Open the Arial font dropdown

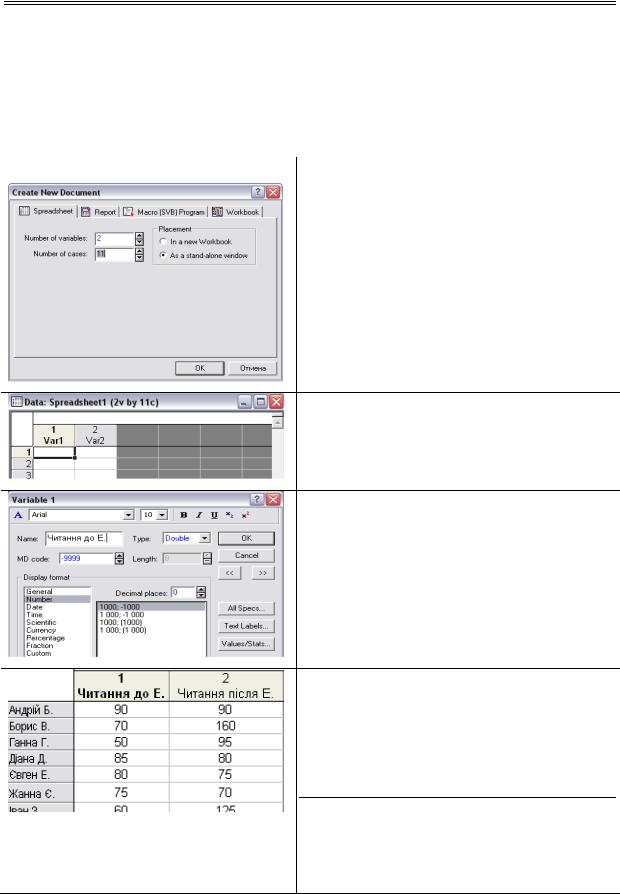[129, 515]
